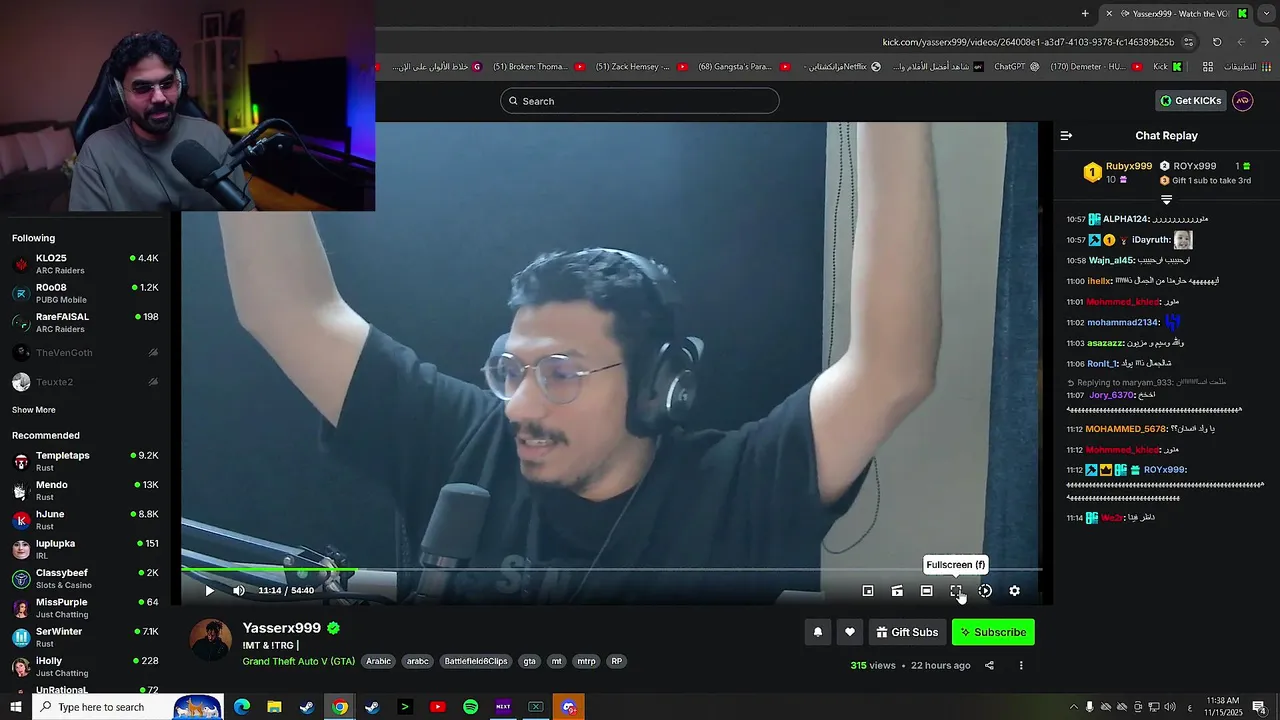Open Spotify from the taskbar
The image size is (1280, 720).
coord(470,707)
